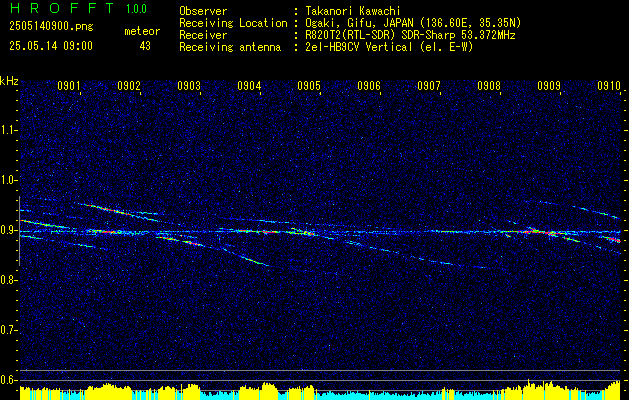Click the 0909 time marker
This screenshot has height=400, width=629.
(549, 86)
